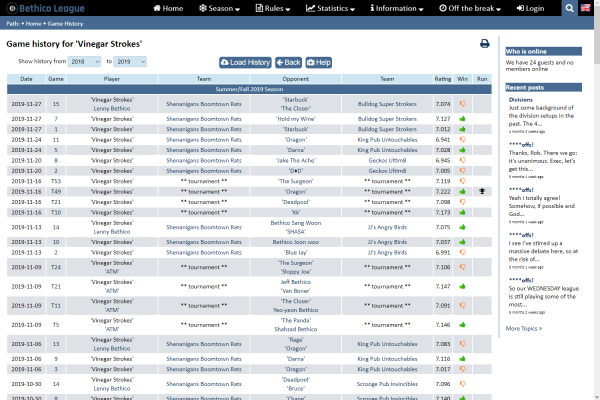The width and height of the screenshot is (600, 400).
Task: Click the printer icon
Action: [485, 44]
